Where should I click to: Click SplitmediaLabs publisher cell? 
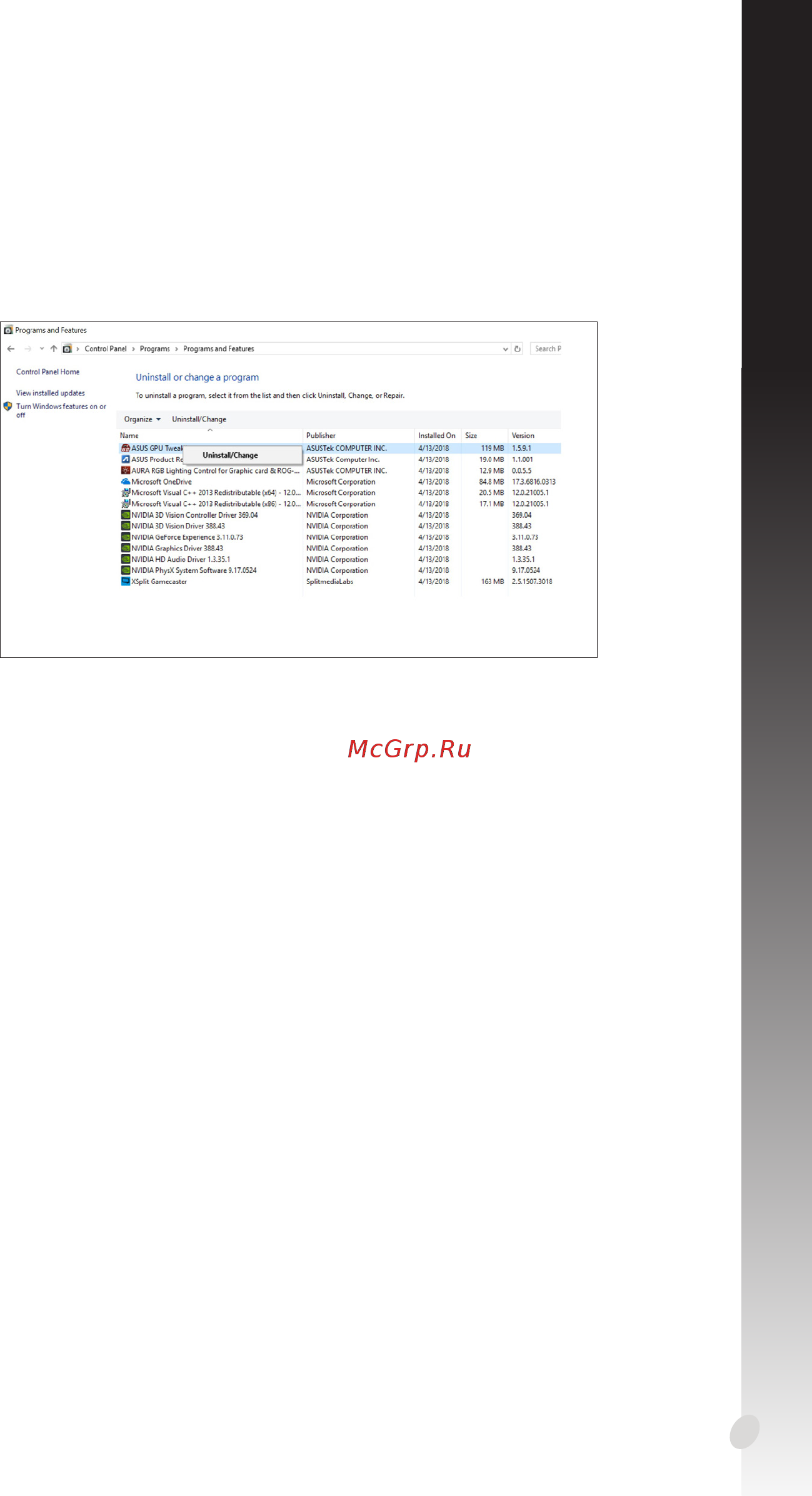click(330, 582)
